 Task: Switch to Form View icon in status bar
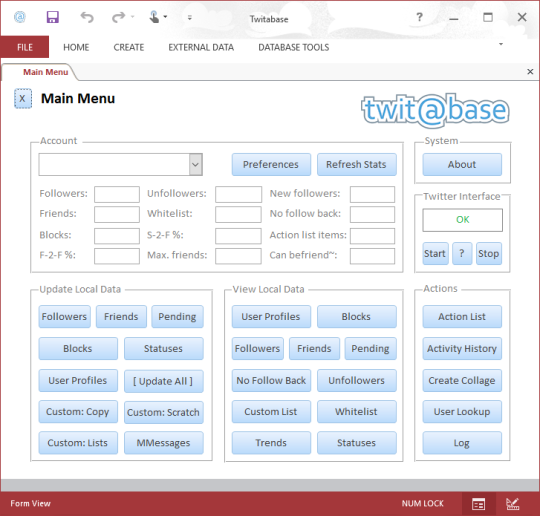pos(478,504)
